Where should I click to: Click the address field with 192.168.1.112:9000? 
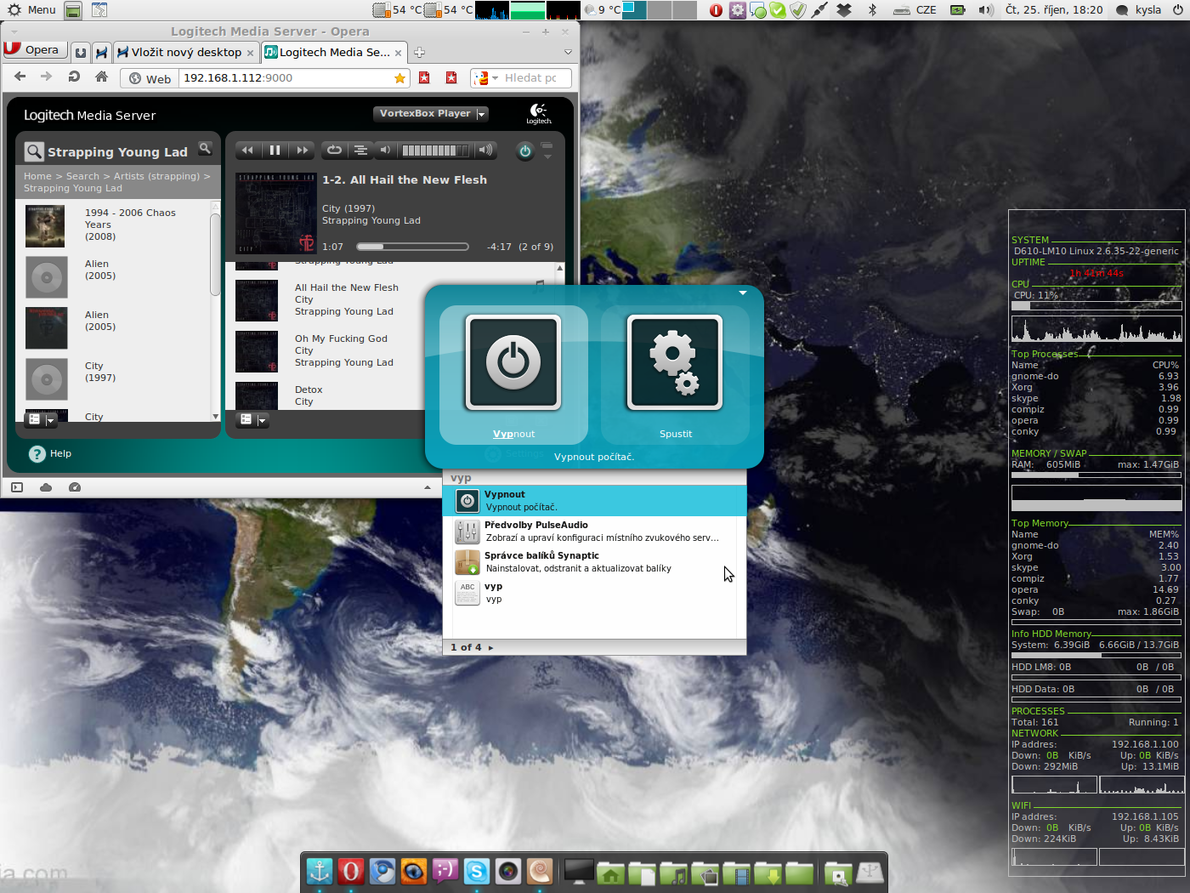pos(285,78)
